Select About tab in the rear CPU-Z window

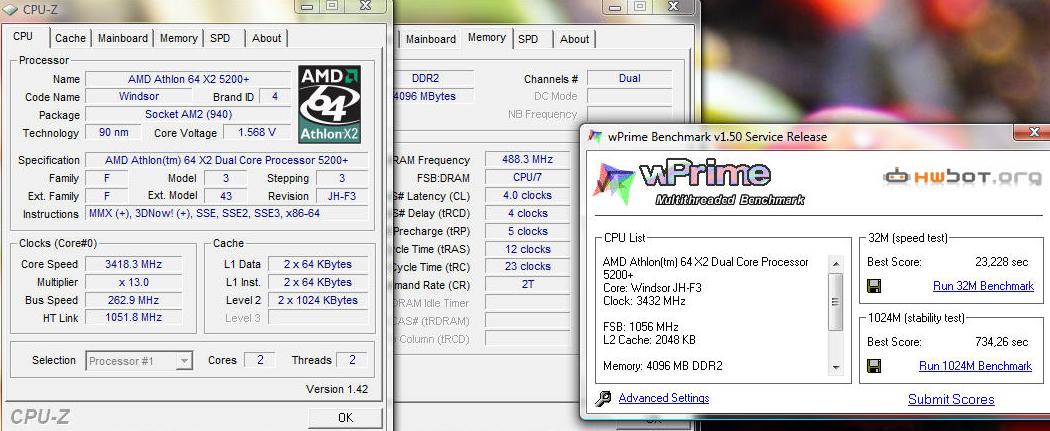coord(575,39)
